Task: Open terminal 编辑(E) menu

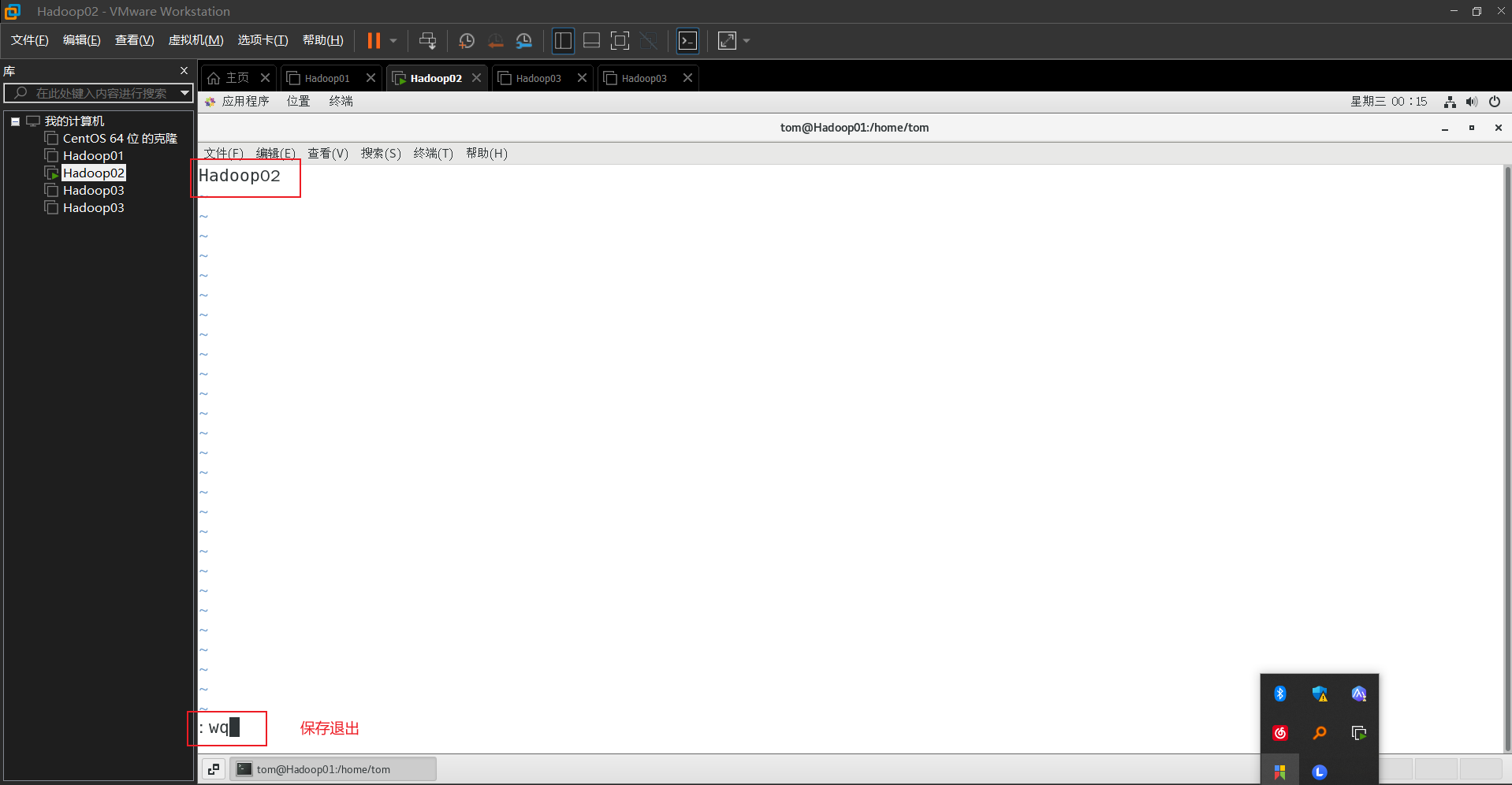Action: (276, 154)
